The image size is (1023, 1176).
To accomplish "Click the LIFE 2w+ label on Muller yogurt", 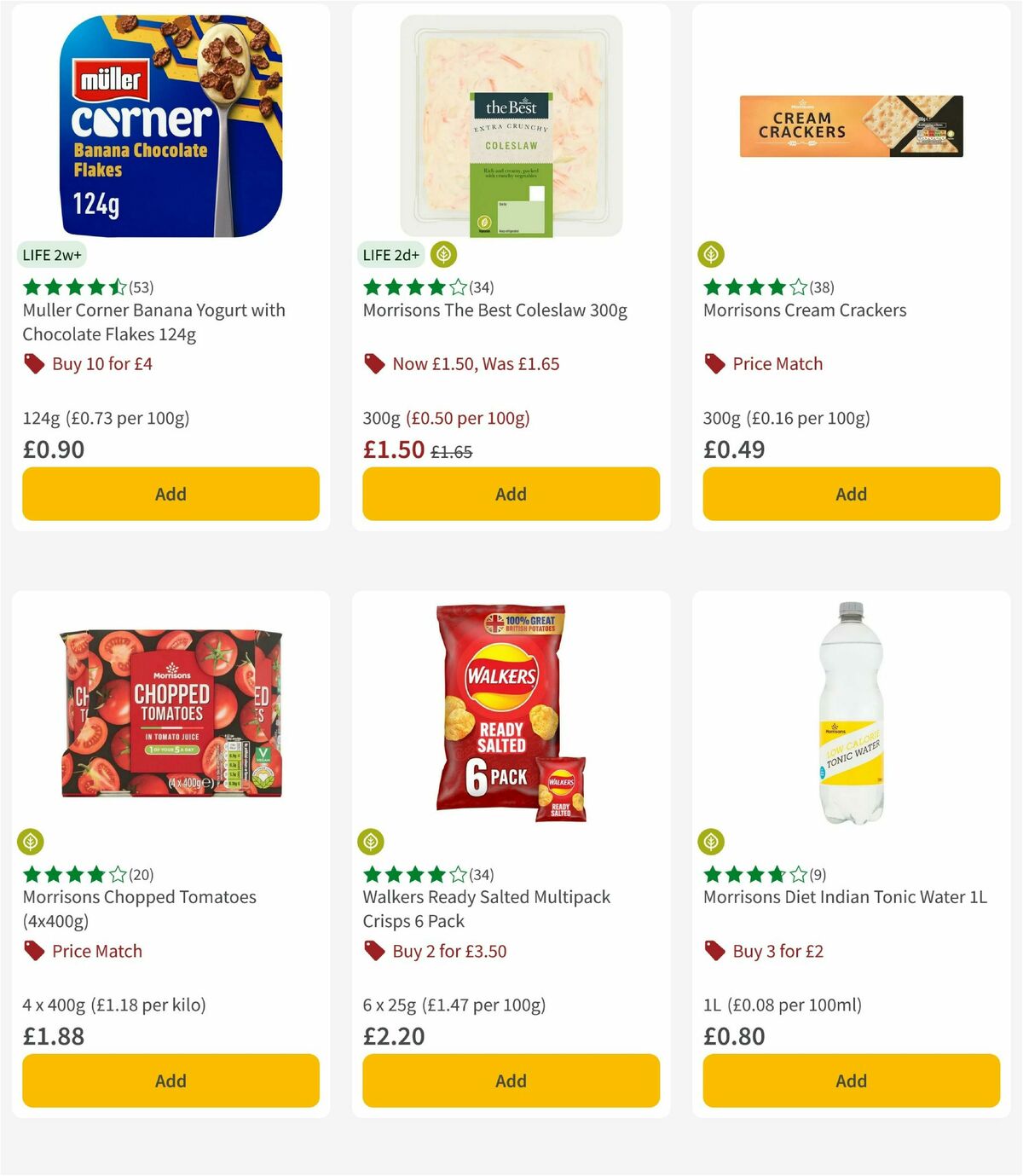I will [x=51, y=254].
